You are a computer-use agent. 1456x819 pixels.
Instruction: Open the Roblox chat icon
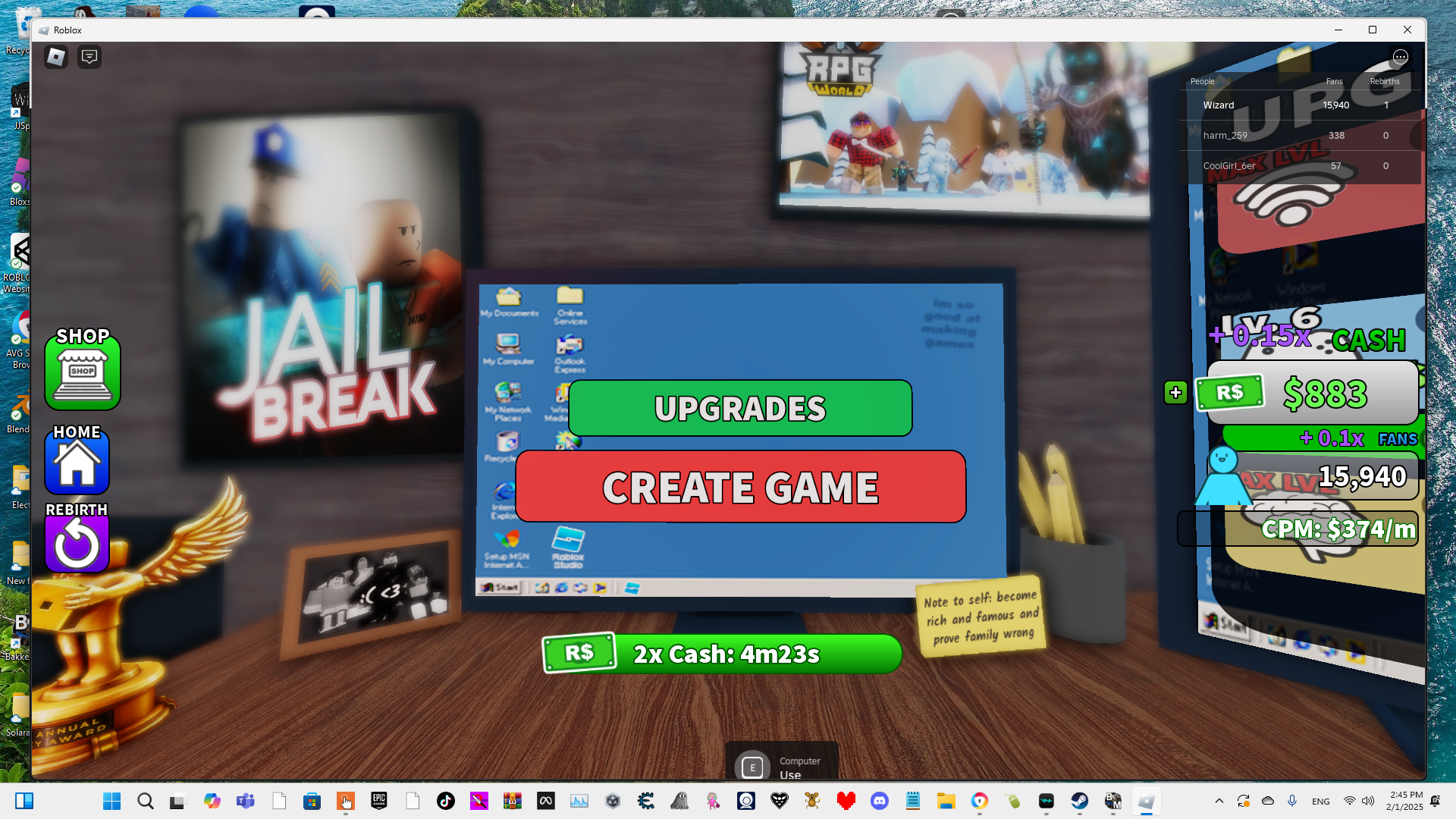coord(89,57)
